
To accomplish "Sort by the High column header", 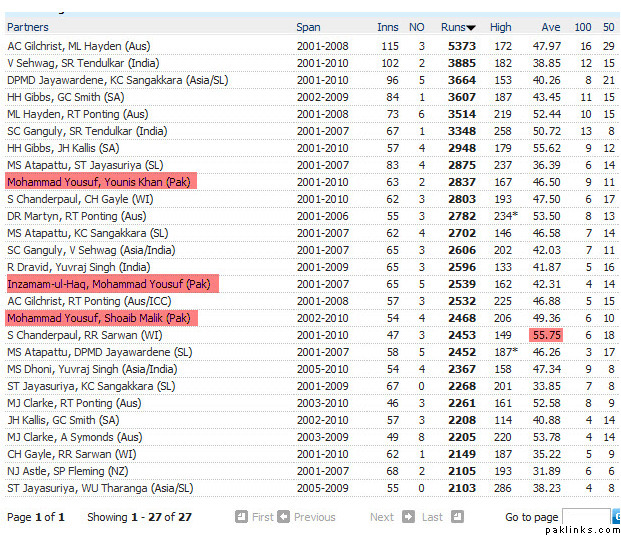I will coord(500,27).
